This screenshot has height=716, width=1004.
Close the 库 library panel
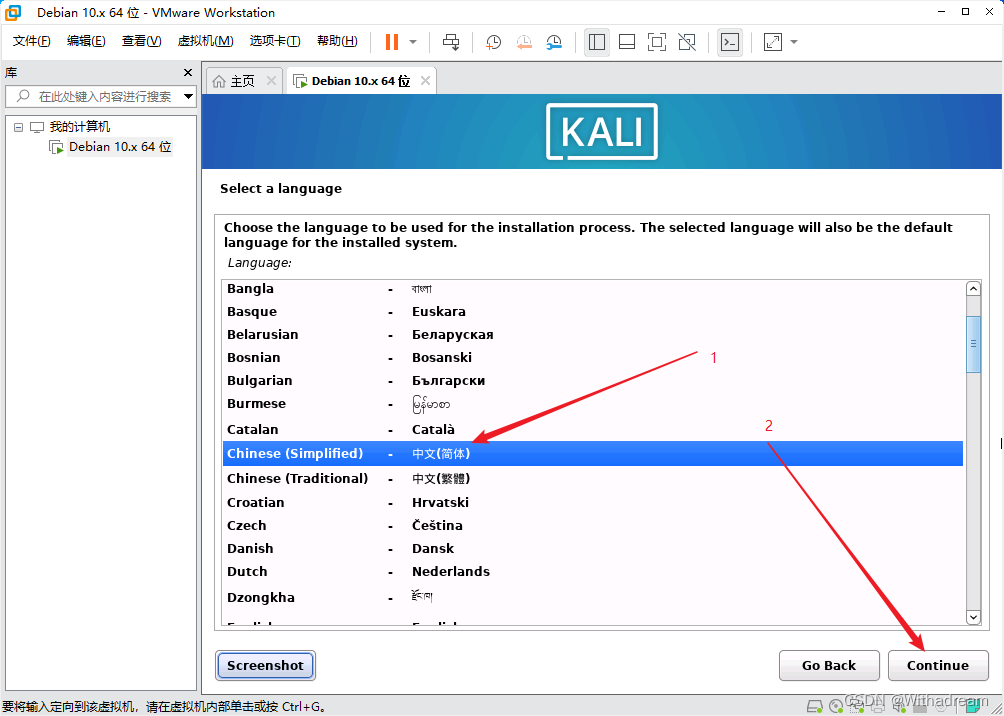(x=188, y=72)
